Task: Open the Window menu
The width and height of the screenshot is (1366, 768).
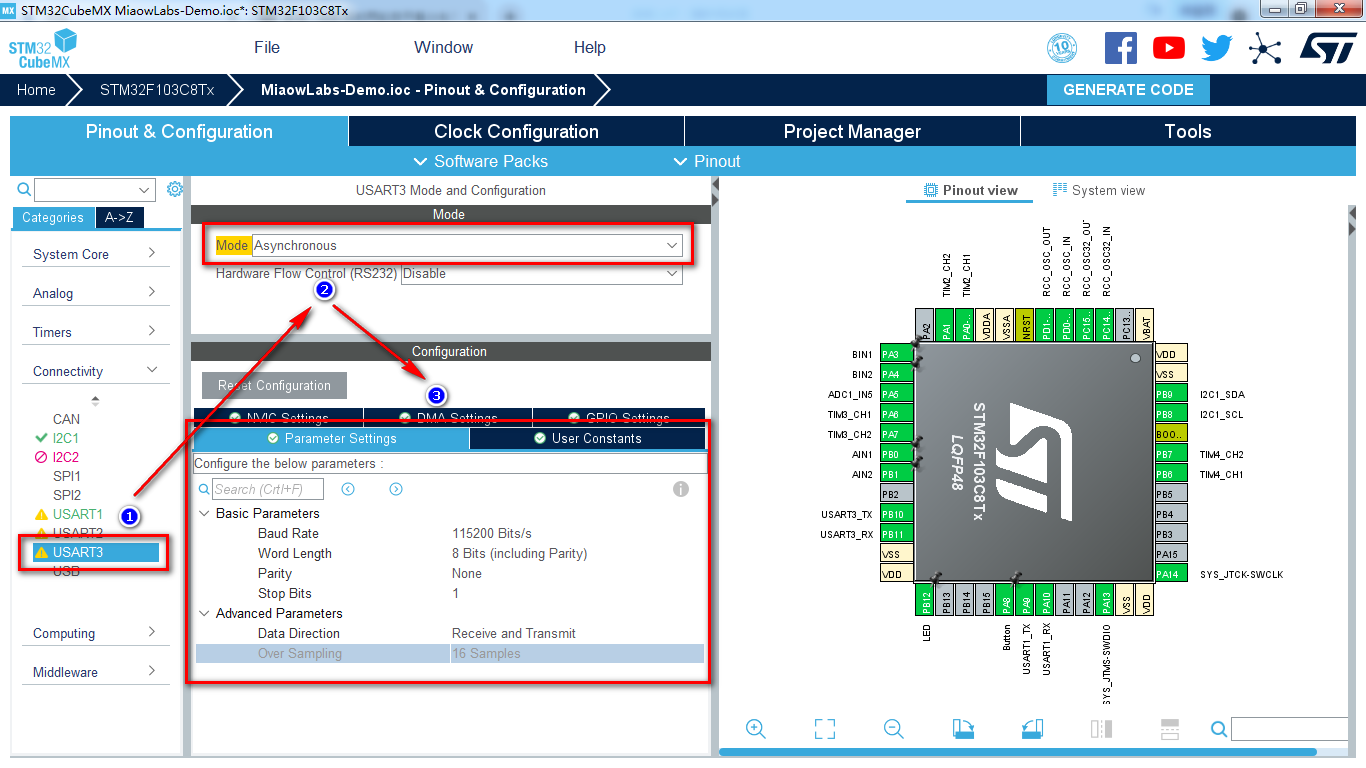Action: click(444, 47)
